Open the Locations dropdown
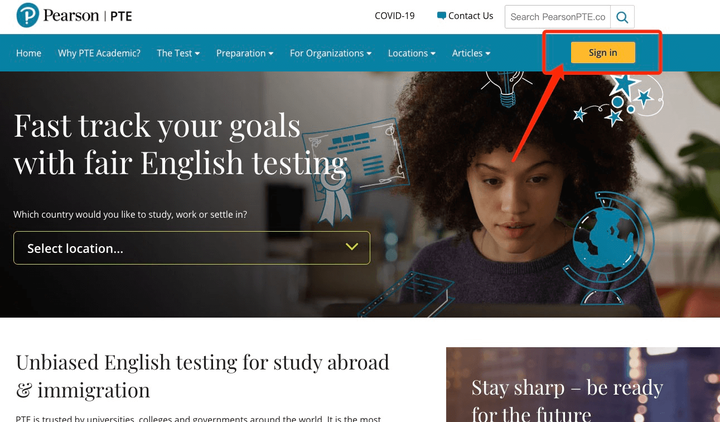 click(412, 53)
